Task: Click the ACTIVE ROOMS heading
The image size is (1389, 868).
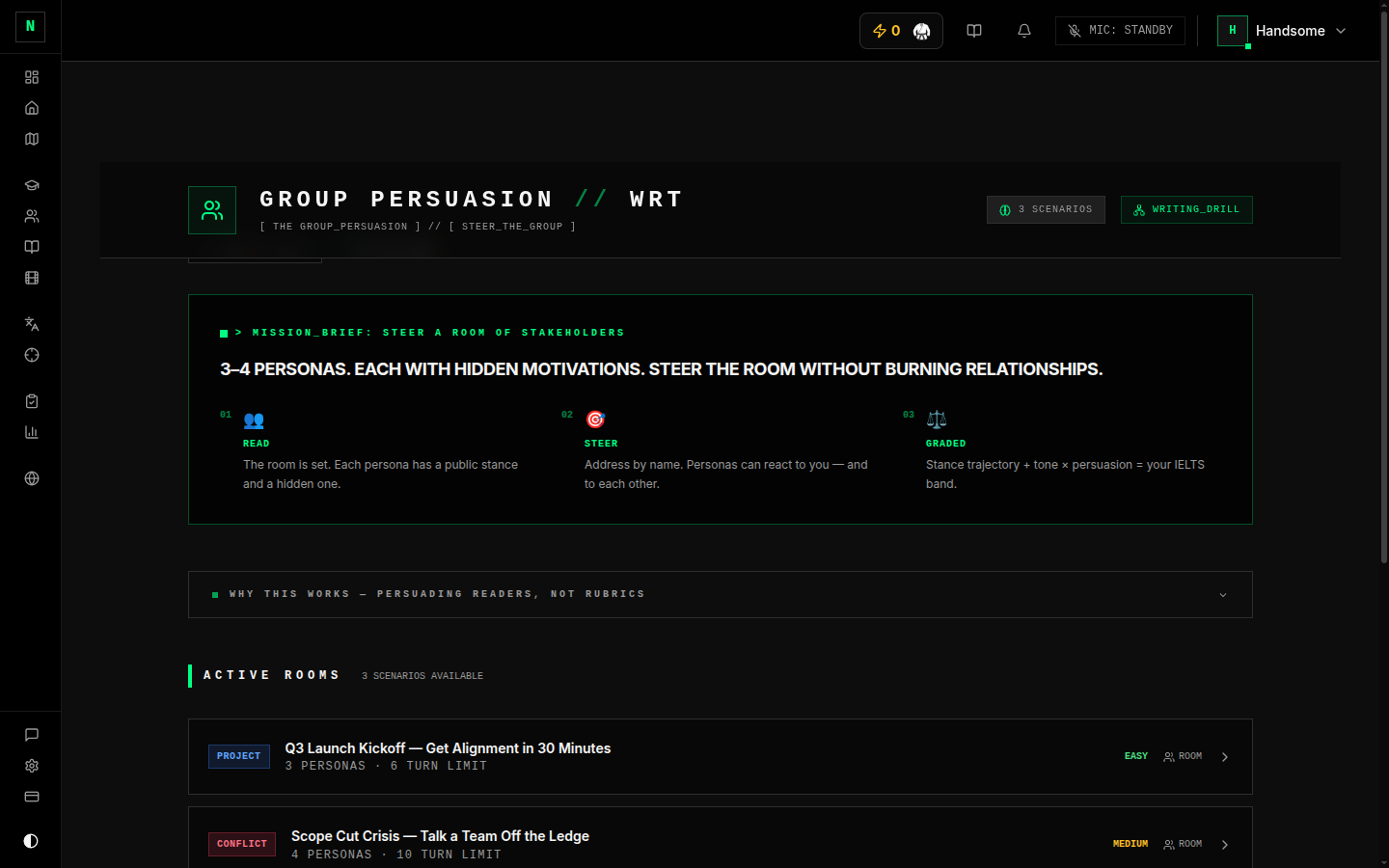Action: (x=272, y=675)
